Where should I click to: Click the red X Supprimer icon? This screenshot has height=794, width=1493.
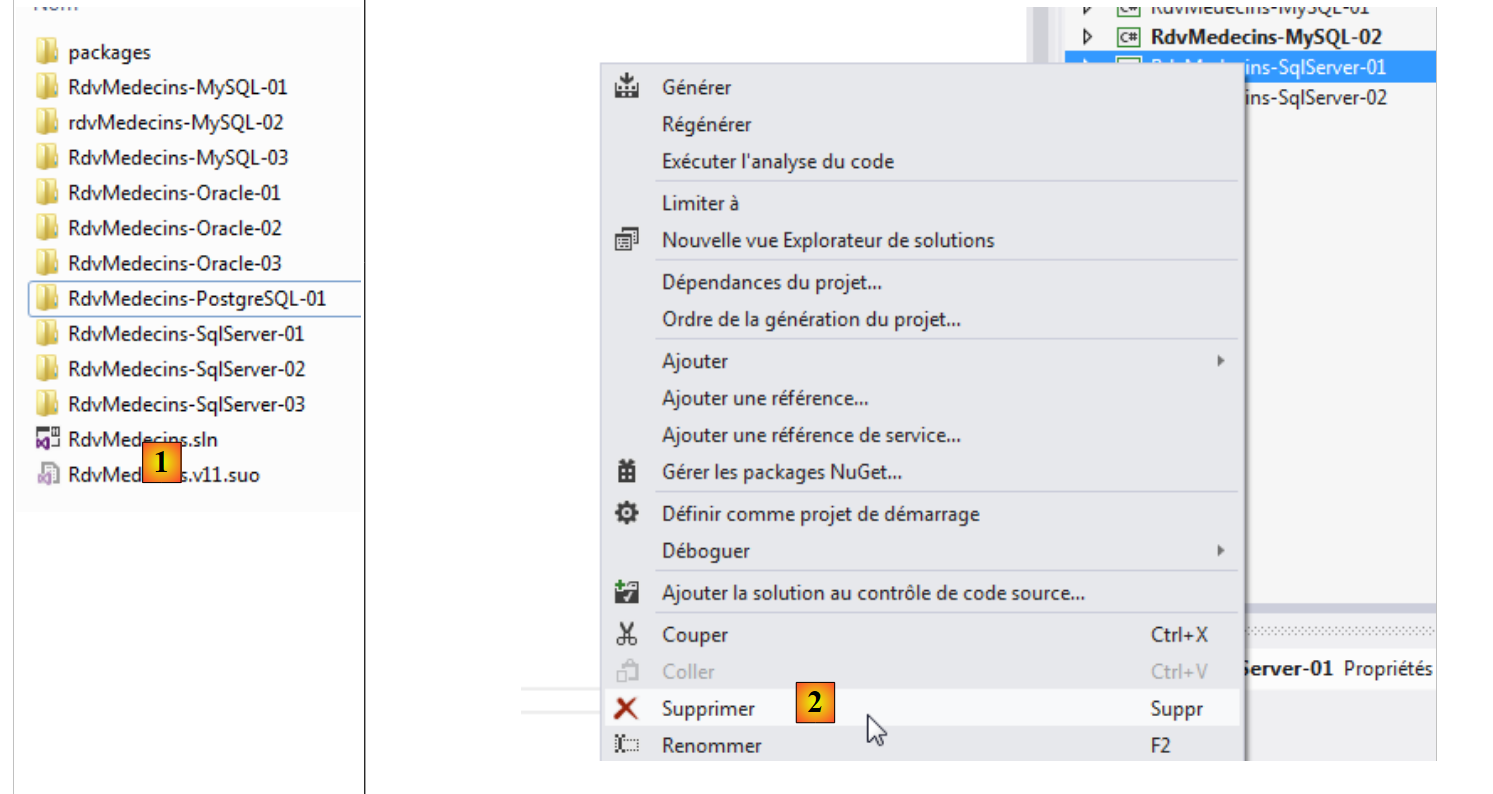click(627, 709)
